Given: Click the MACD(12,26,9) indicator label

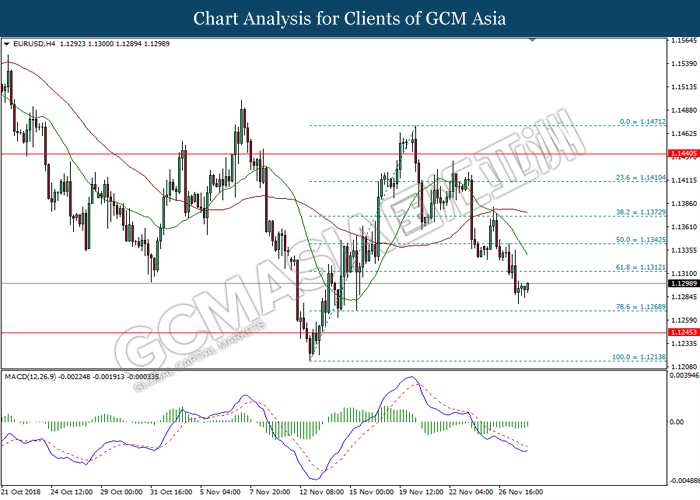Looking at the screenshot, I should (30, 377).
